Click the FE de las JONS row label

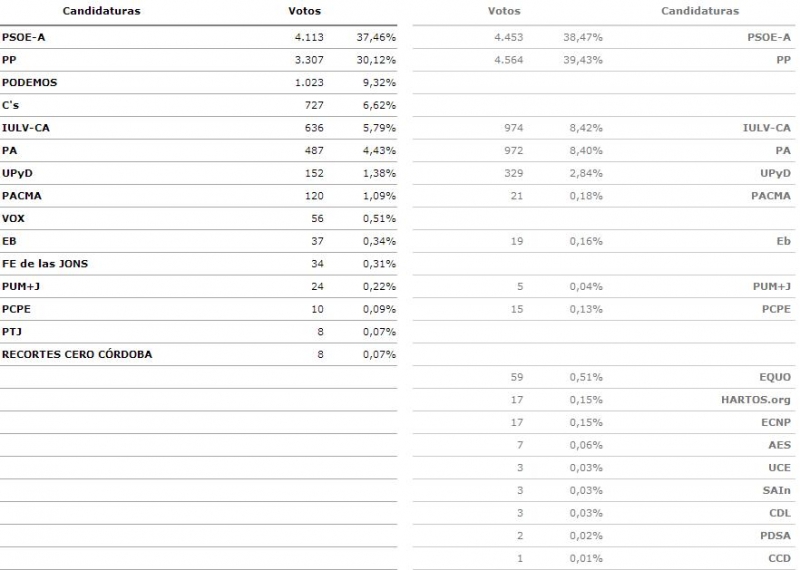click(x=46, y=264)
